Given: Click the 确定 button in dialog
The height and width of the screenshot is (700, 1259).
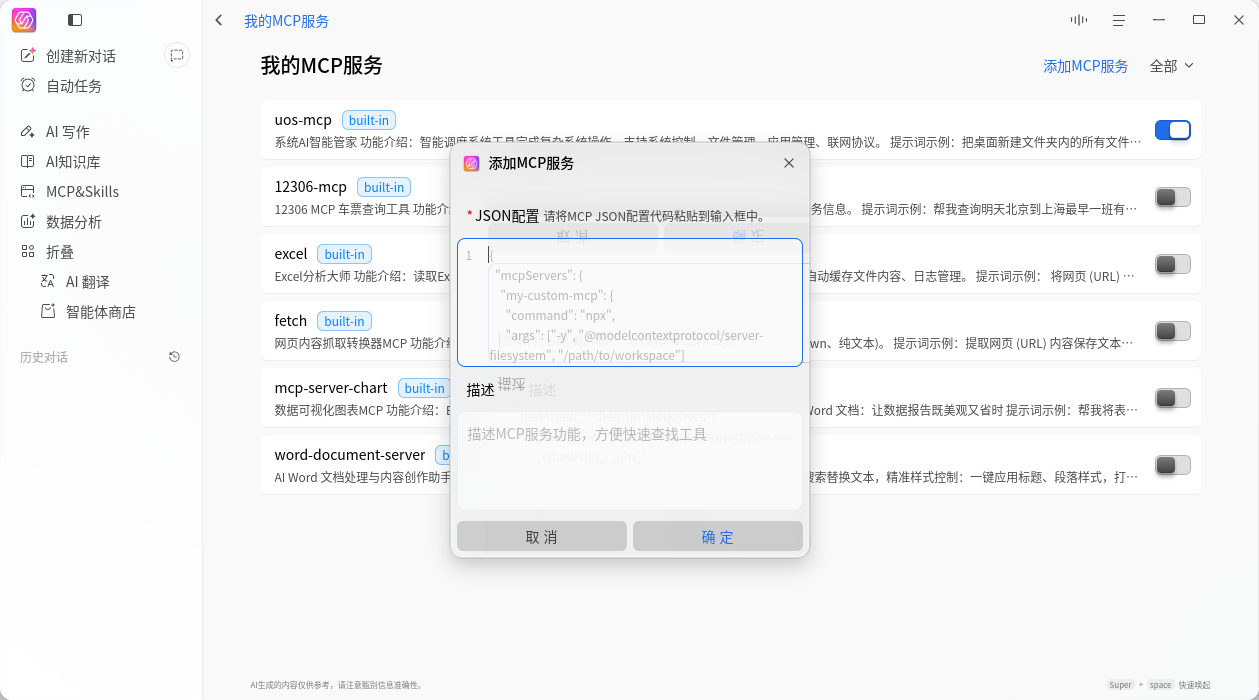Looking at the screenshot, I should [x=718, y=536].
